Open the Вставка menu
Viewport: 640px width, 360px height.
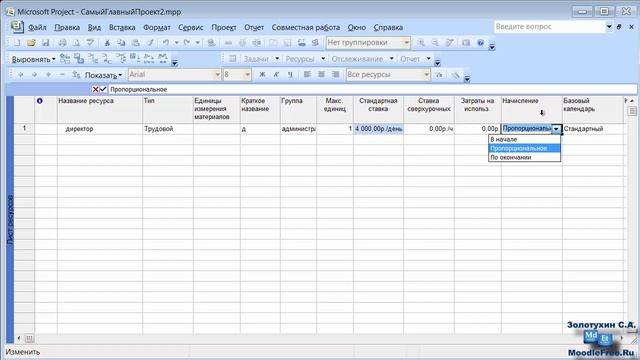122,27
